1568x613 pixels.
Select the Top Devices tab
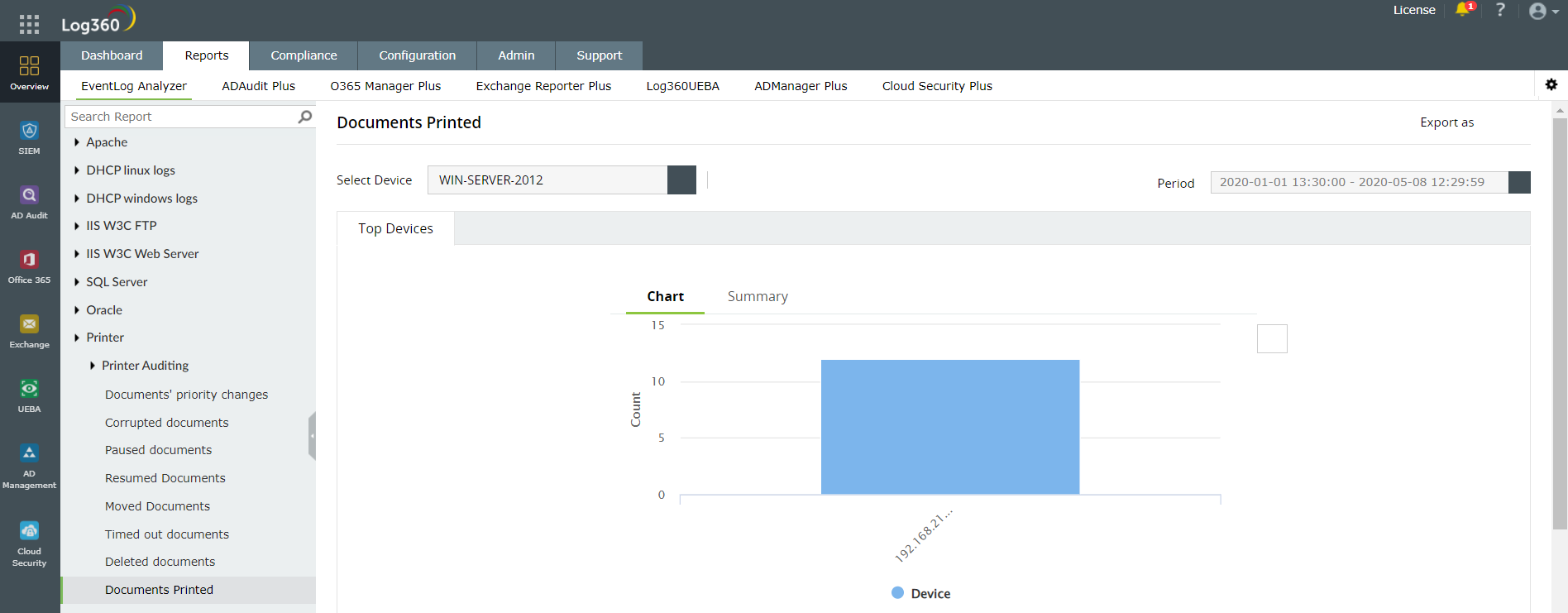tap(395, 228)
